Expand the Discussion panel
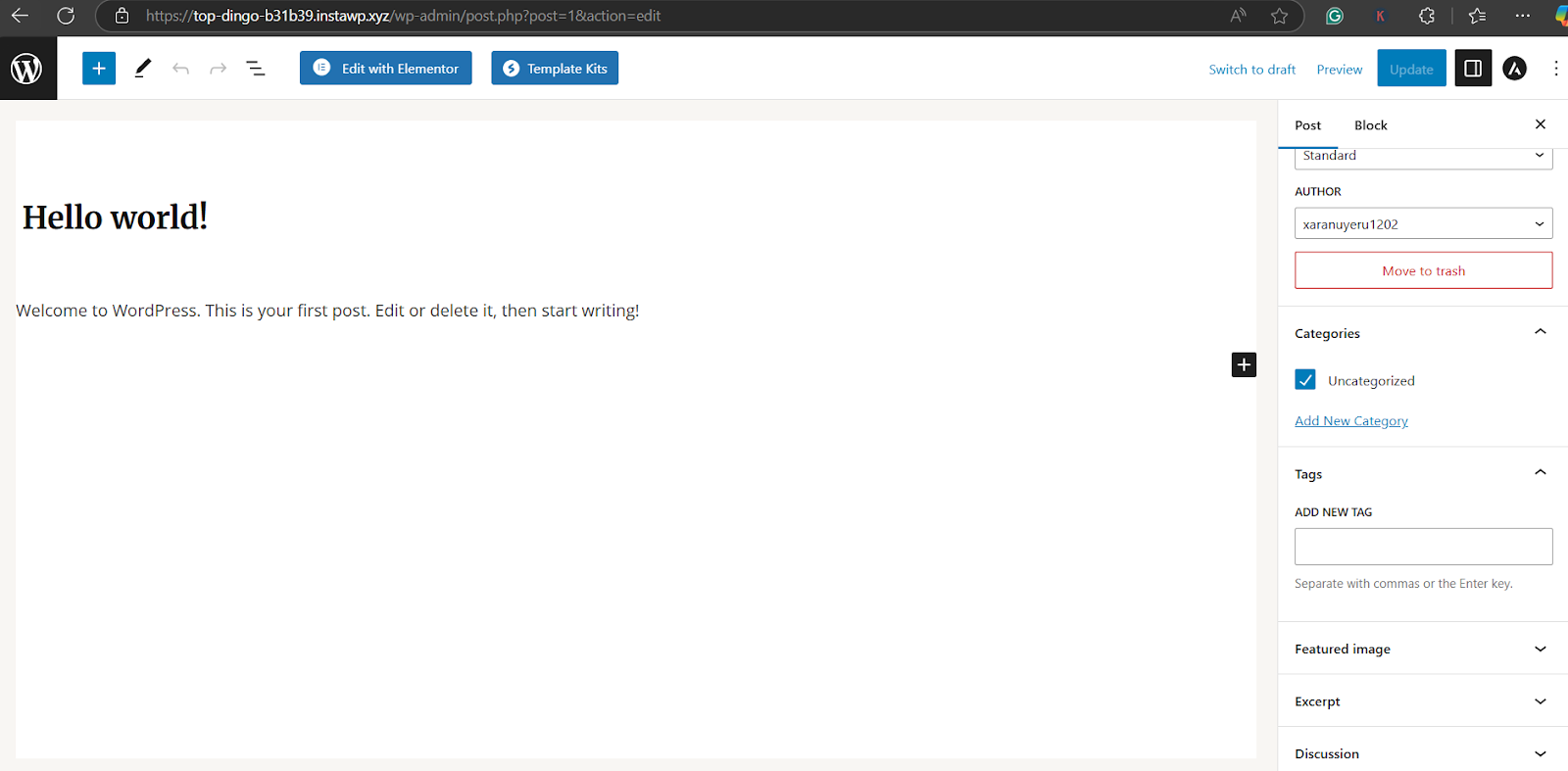Image resolution: width=1568 pixels, height=771 pixels. point(1423,753)
